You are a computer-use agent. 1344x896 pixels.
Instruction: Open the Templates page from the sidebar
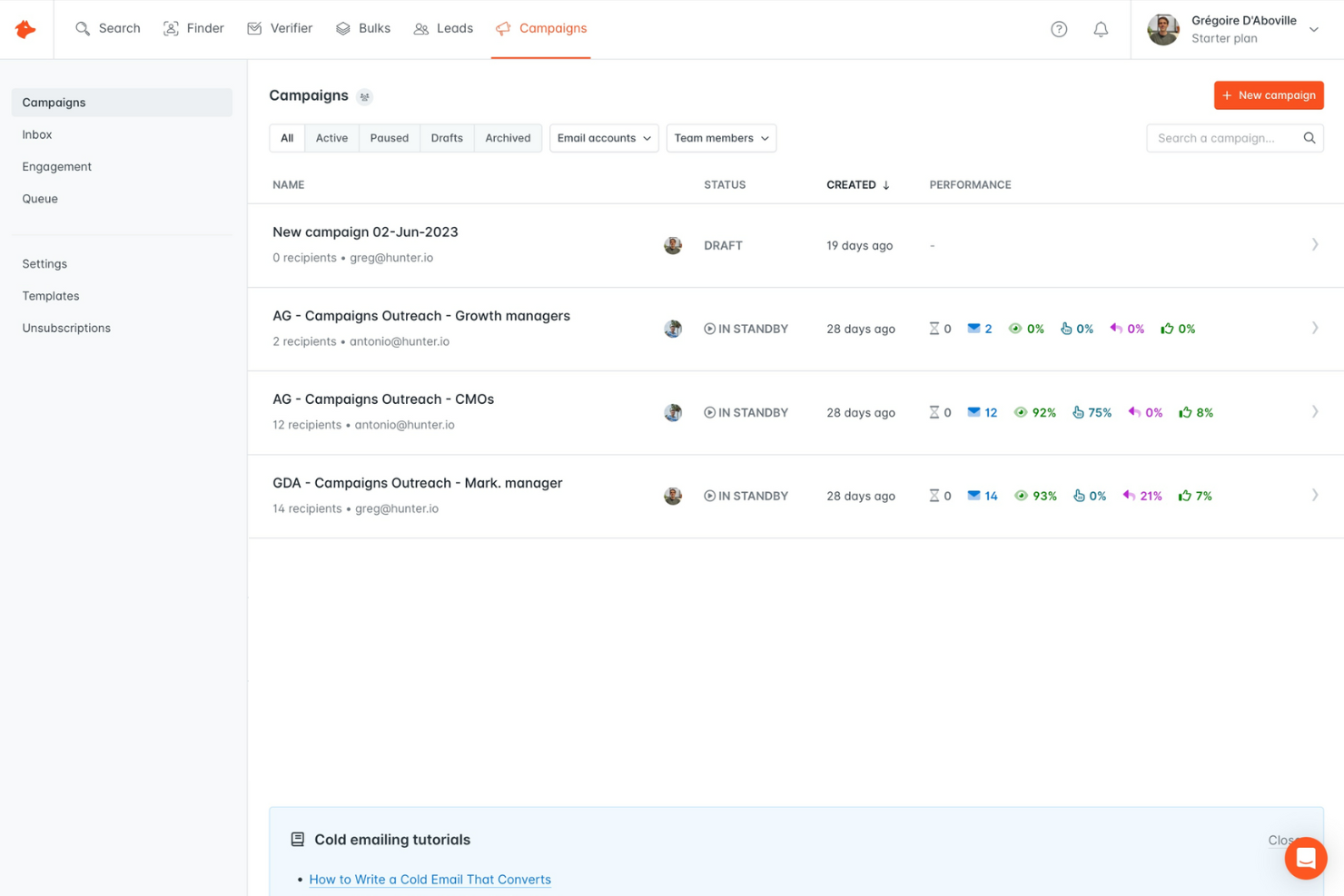point(50,295)
